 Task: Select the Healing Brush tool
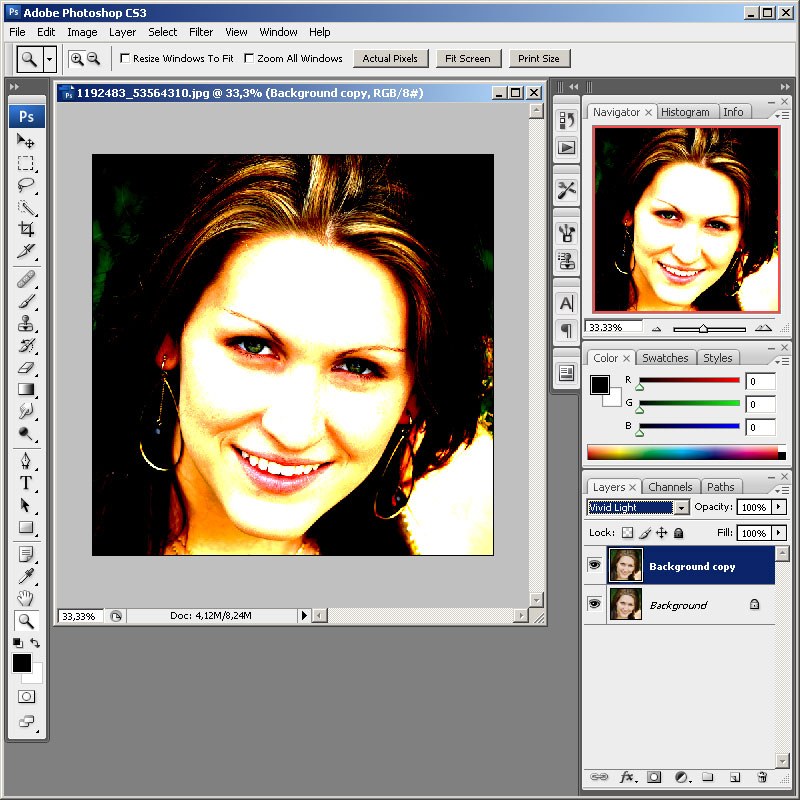coord(26,280)
